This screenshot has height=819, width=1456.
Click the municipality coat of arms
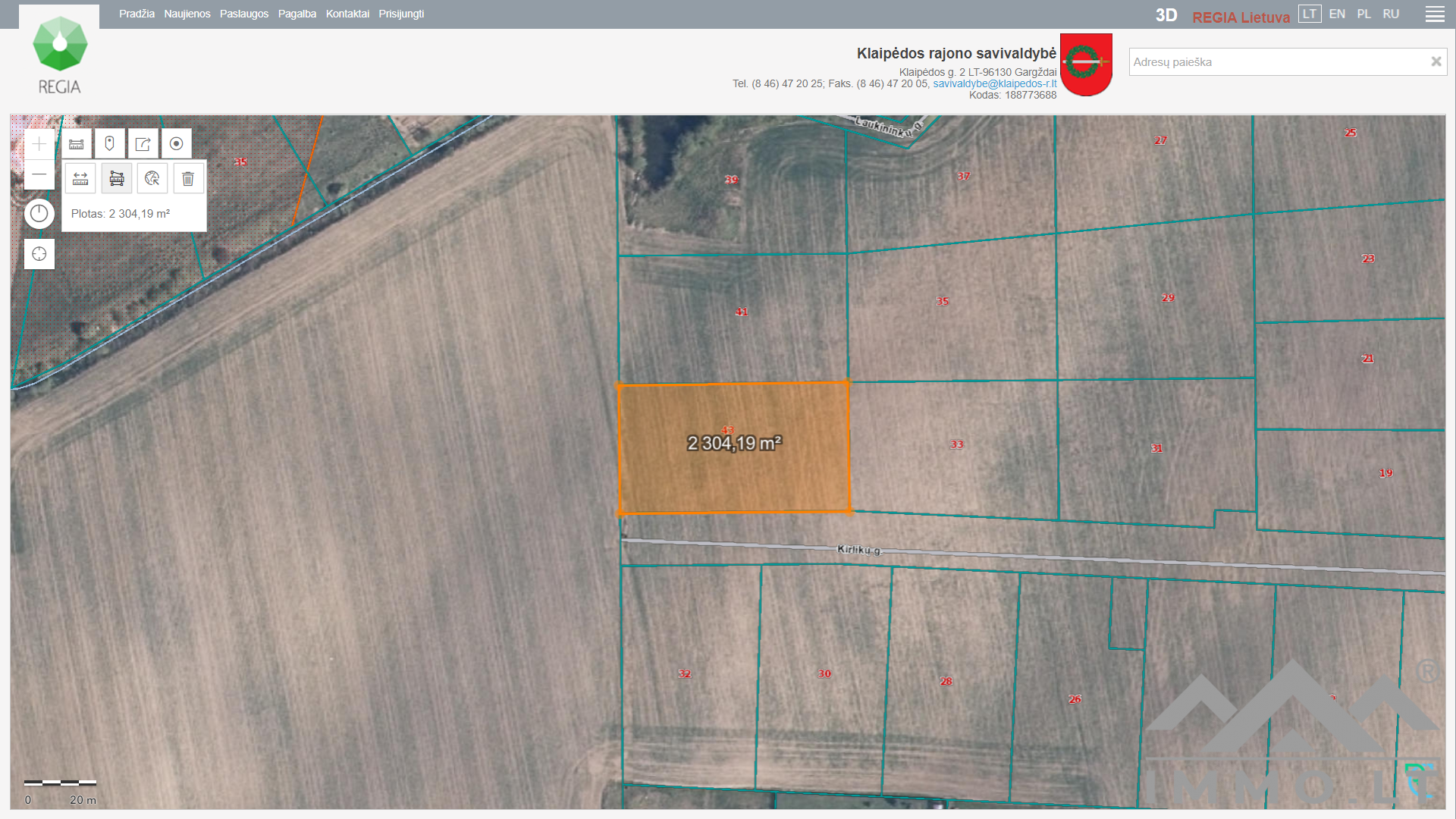tap(1086, 64)
